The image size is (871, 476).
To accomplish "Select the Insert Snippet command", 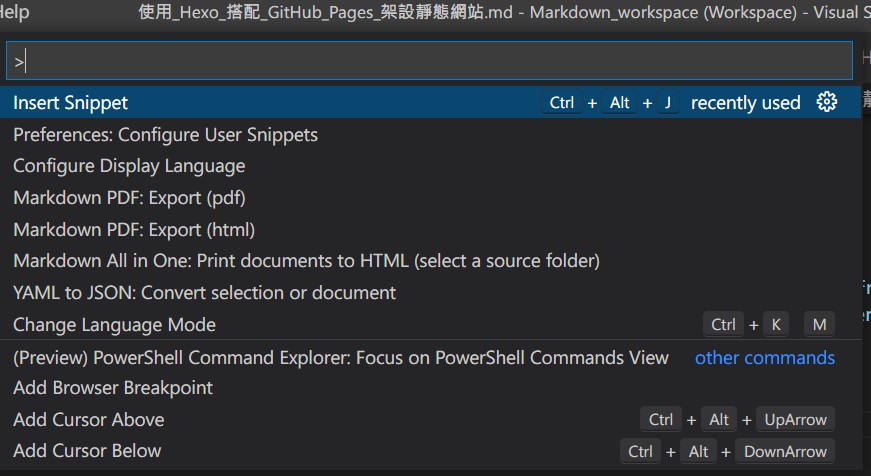I will (431, 102).
